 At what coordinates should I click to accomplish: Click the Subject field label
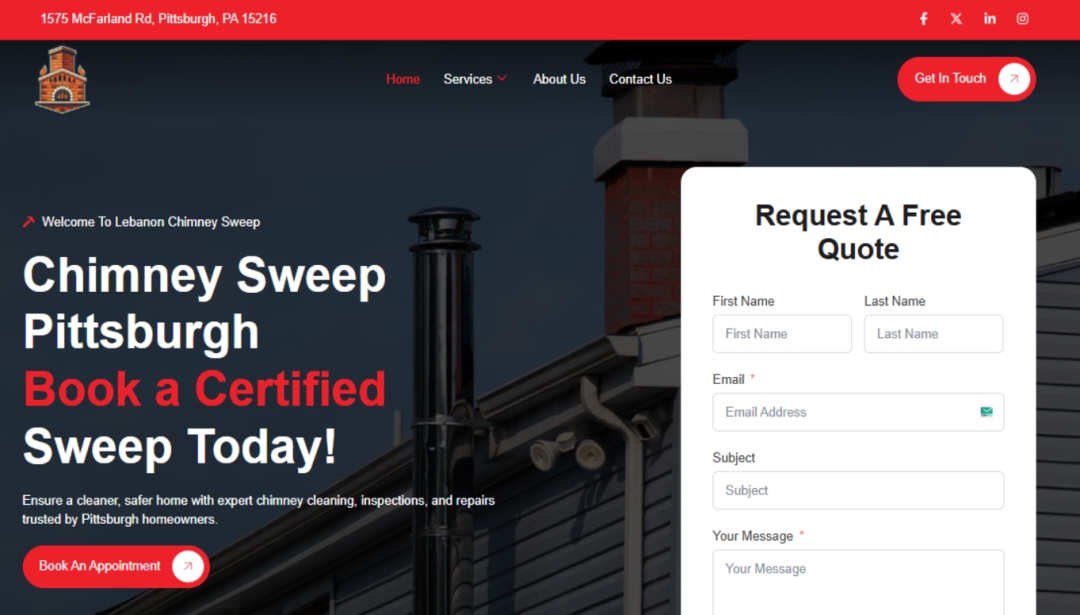pyautogui.click(x=734, y=458)
